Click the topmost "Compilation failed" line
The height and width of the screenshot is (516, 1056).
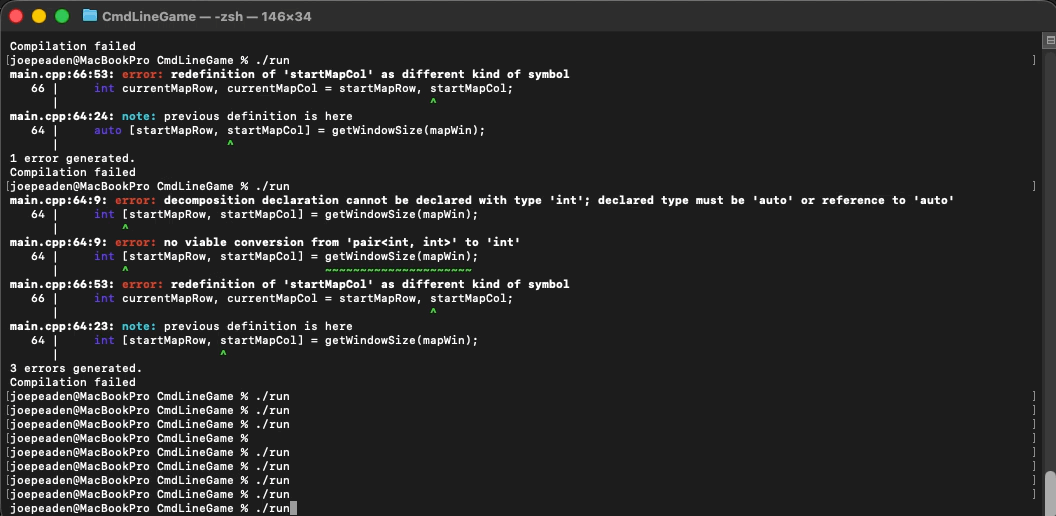tap(72, 46)
